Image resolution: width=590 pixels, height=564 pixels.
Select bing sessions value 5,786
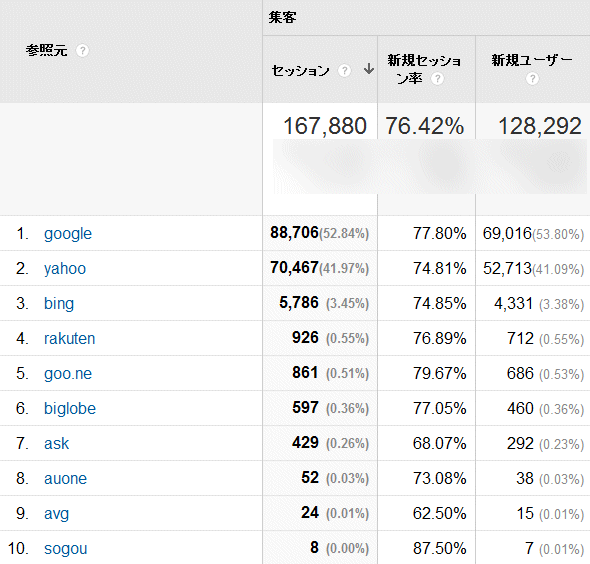point(299,303)
